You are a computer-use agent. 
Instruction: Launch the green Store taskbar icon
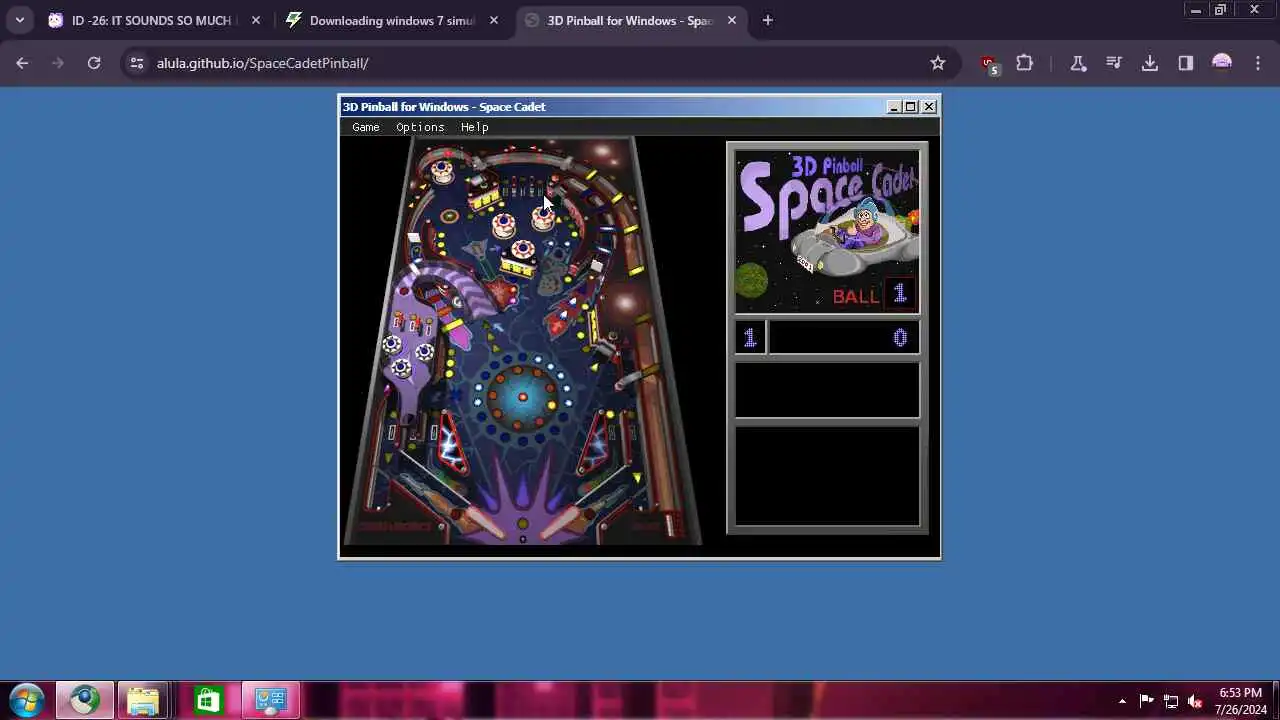point(207,700)
